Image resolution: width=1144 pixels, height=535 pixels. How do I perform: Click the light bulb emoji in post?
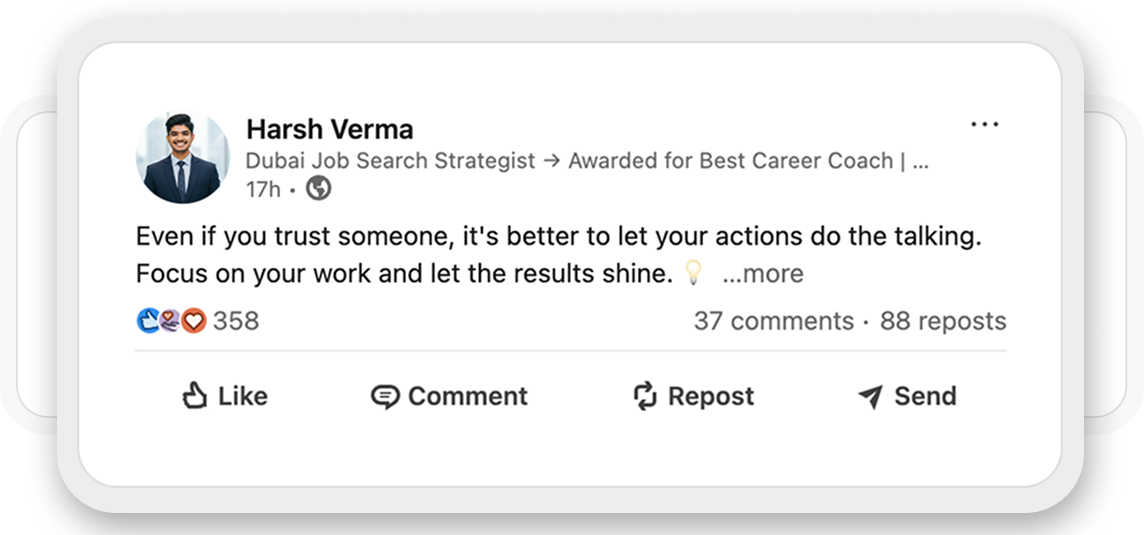[693, 274]
